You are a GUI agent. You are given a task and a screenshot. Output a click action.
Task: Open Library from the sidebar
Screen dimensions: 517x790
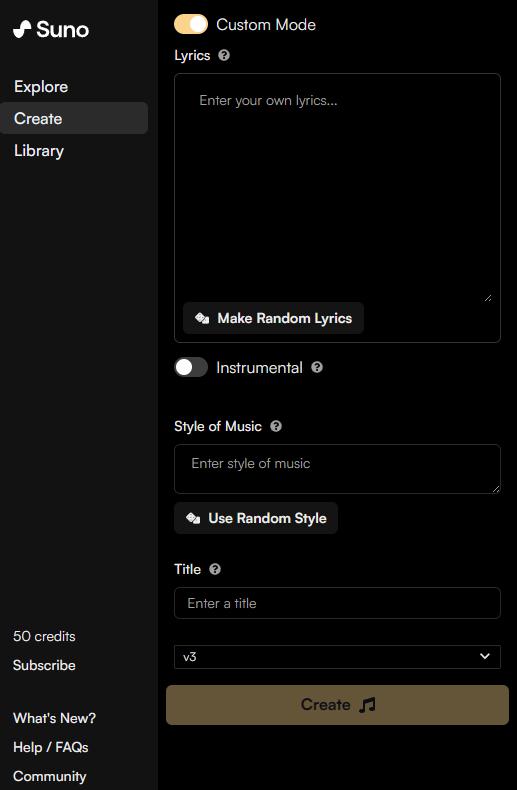pyautogui.click(x=39, y=151)
